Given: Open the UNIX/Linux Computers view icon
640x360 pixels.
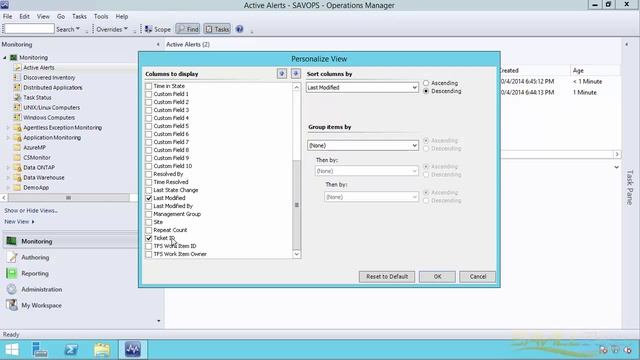Looking at the screenshot, I should 17,107.
